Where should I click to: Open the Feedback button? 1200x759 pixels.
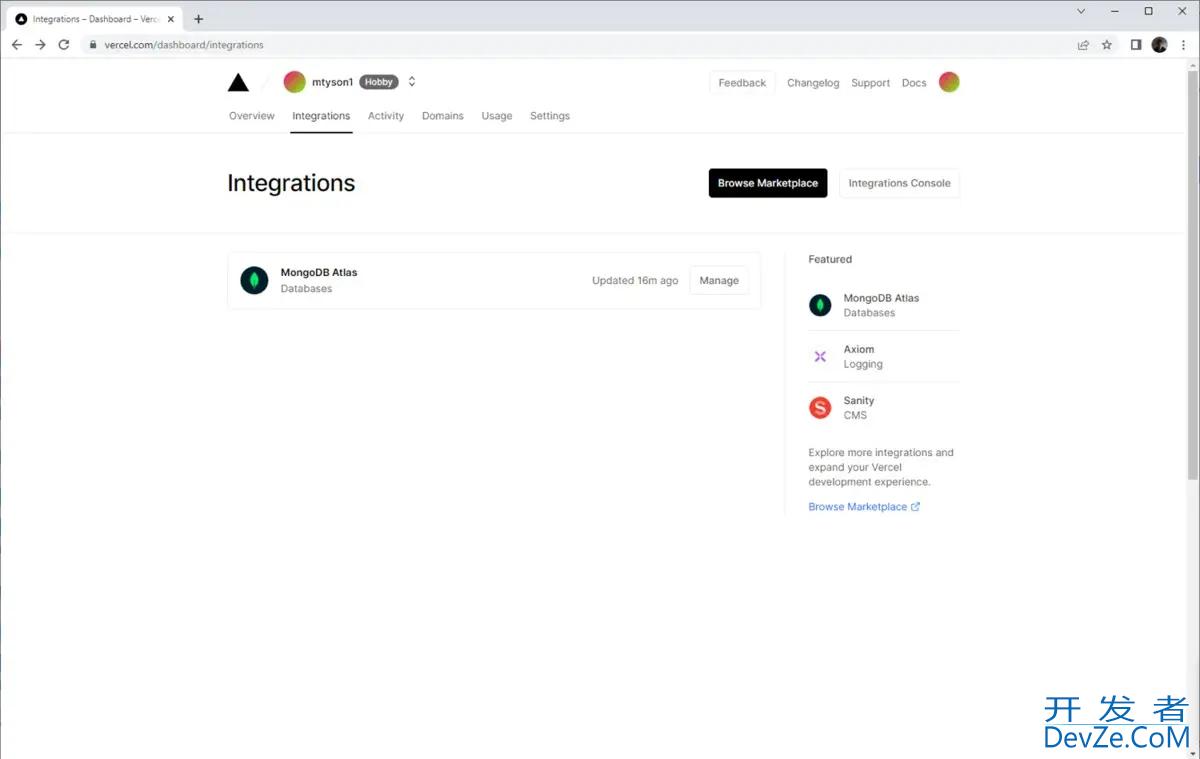(742, 83)
